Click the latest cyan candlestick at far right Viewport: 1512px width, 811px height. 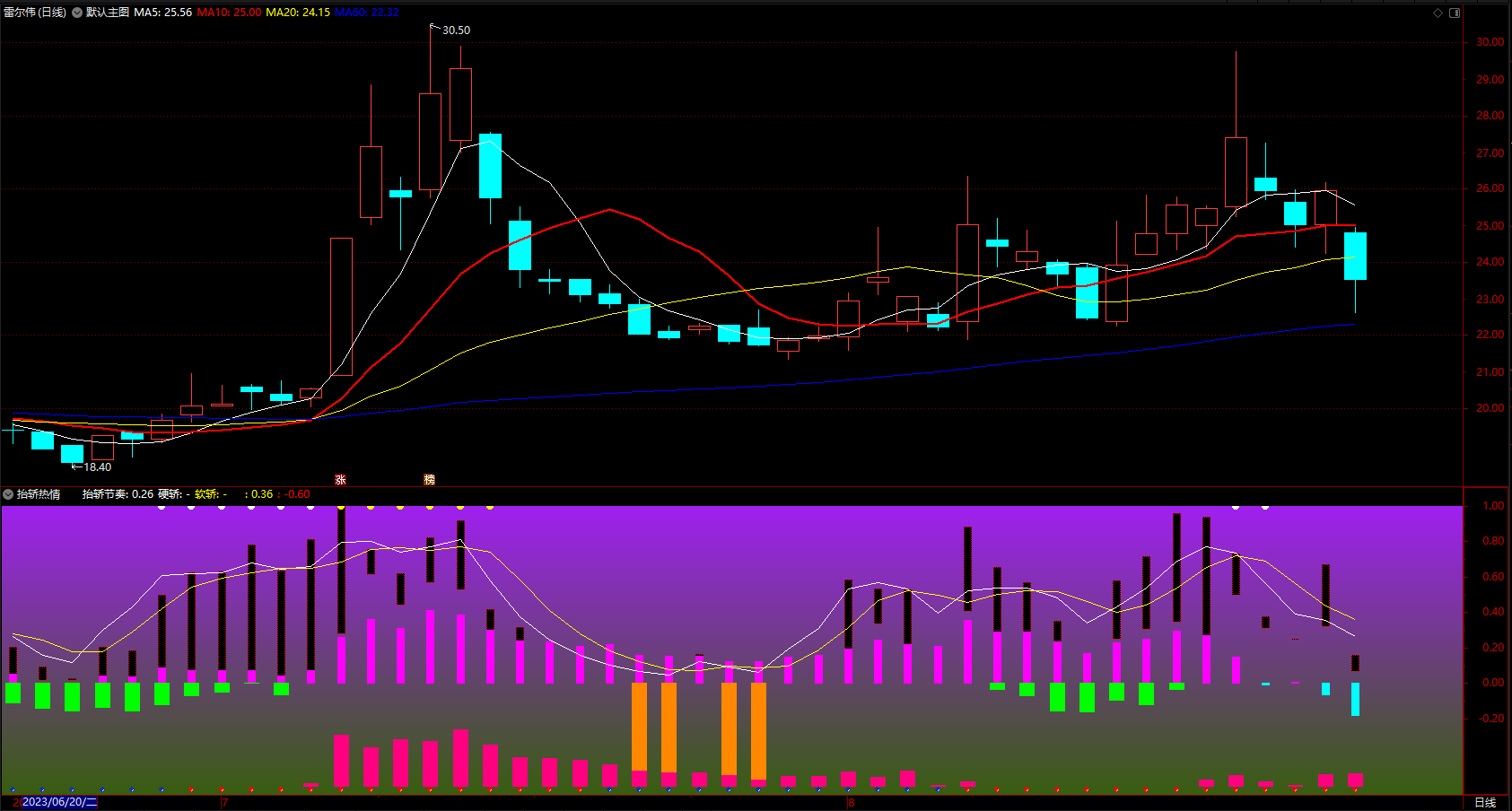pos(1355,257)
